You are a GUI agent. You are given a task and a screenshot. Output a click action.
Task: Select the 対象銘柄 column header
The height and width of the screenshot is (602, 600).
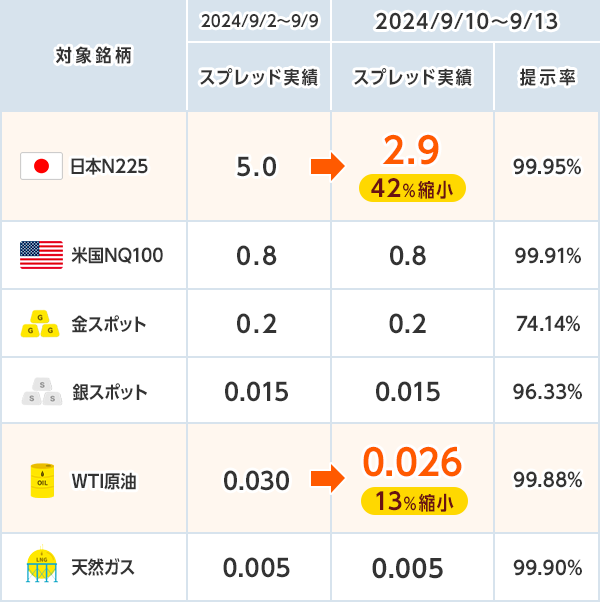pyautogui.click(x=92, y=55)
